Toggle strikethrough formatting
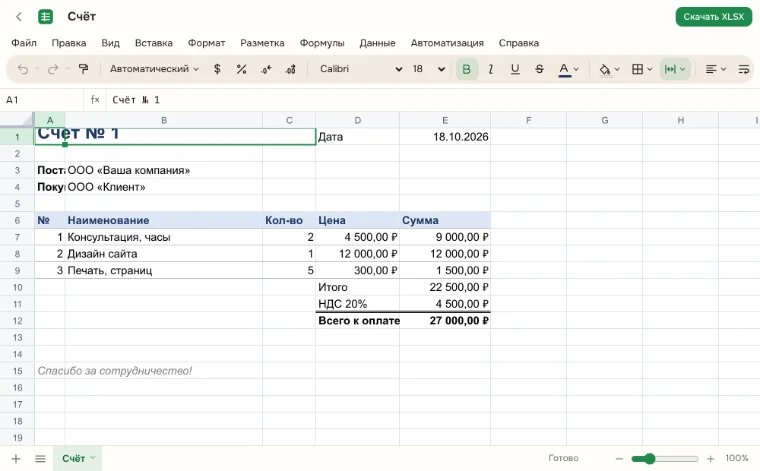 pos(539,69)
